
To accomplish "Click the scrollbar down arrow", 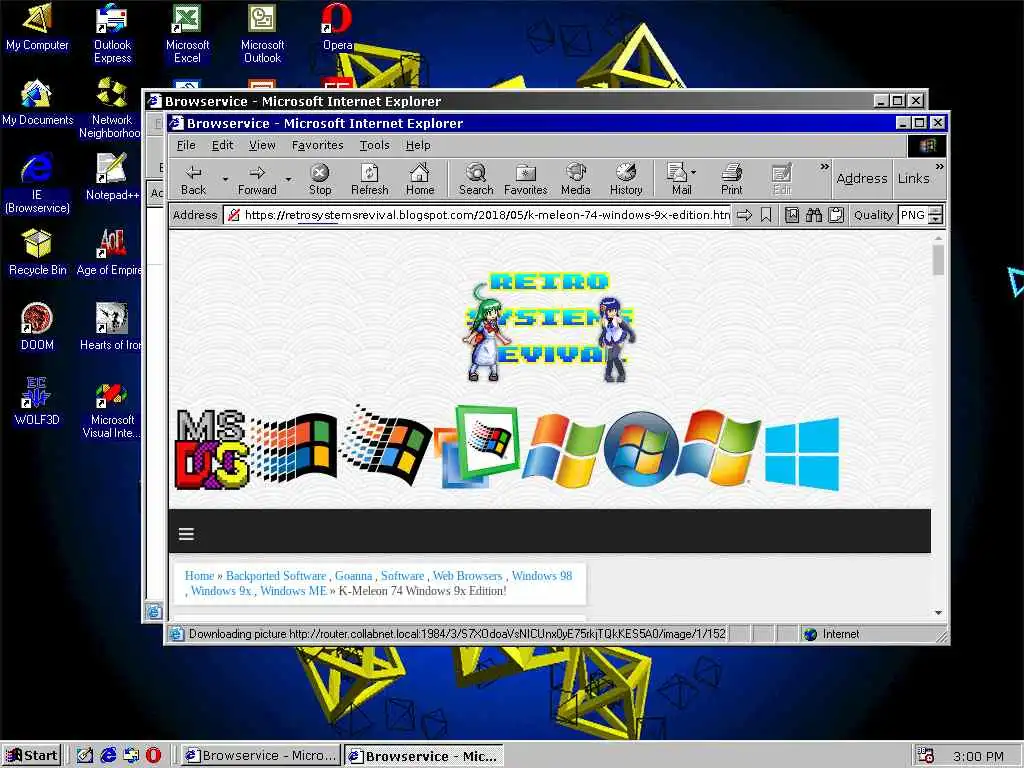I will [938, 613].
